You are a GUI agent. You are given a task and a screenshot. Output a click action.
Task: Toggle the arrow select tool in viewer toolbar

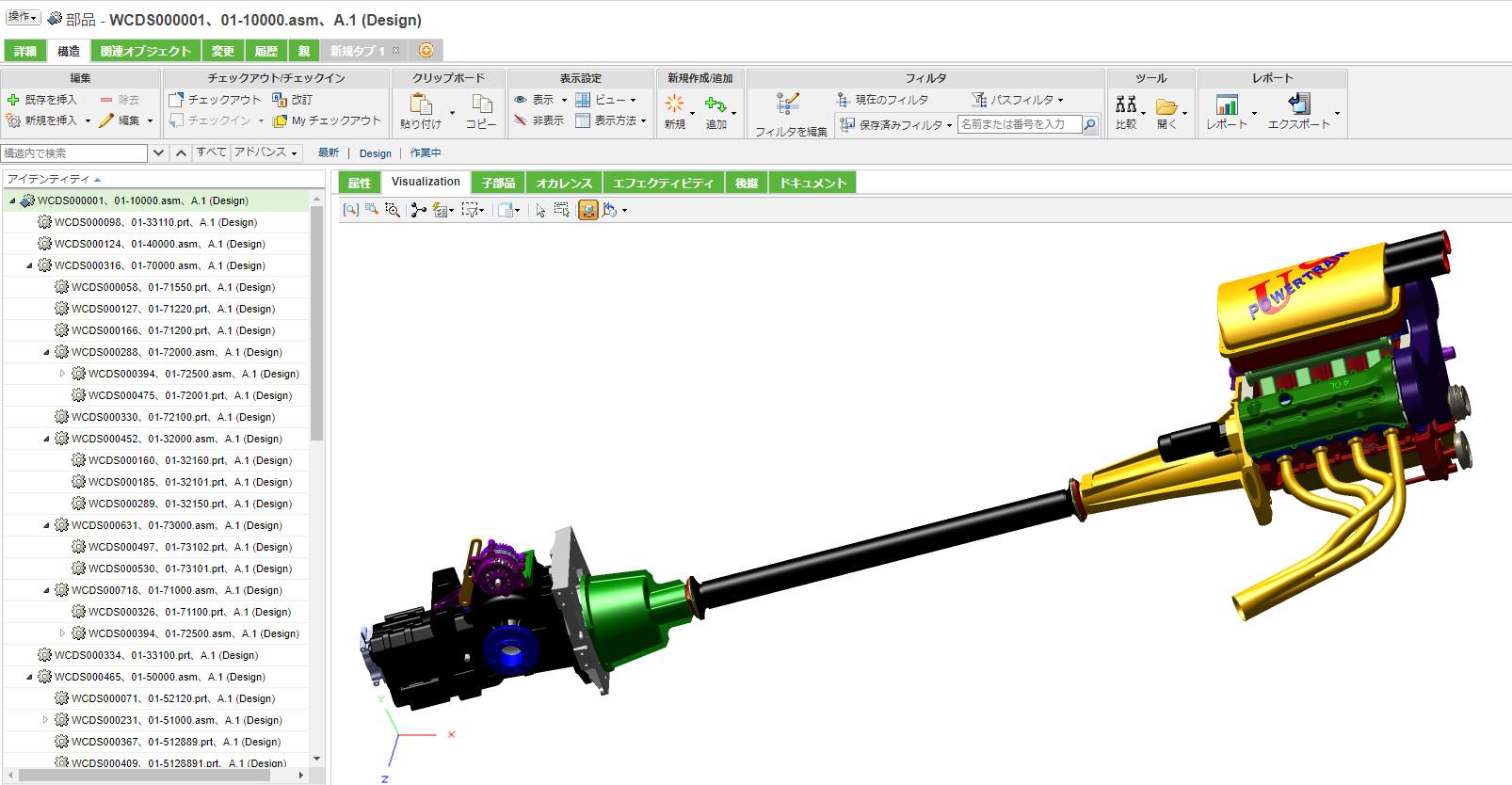[x=540, y=210]
